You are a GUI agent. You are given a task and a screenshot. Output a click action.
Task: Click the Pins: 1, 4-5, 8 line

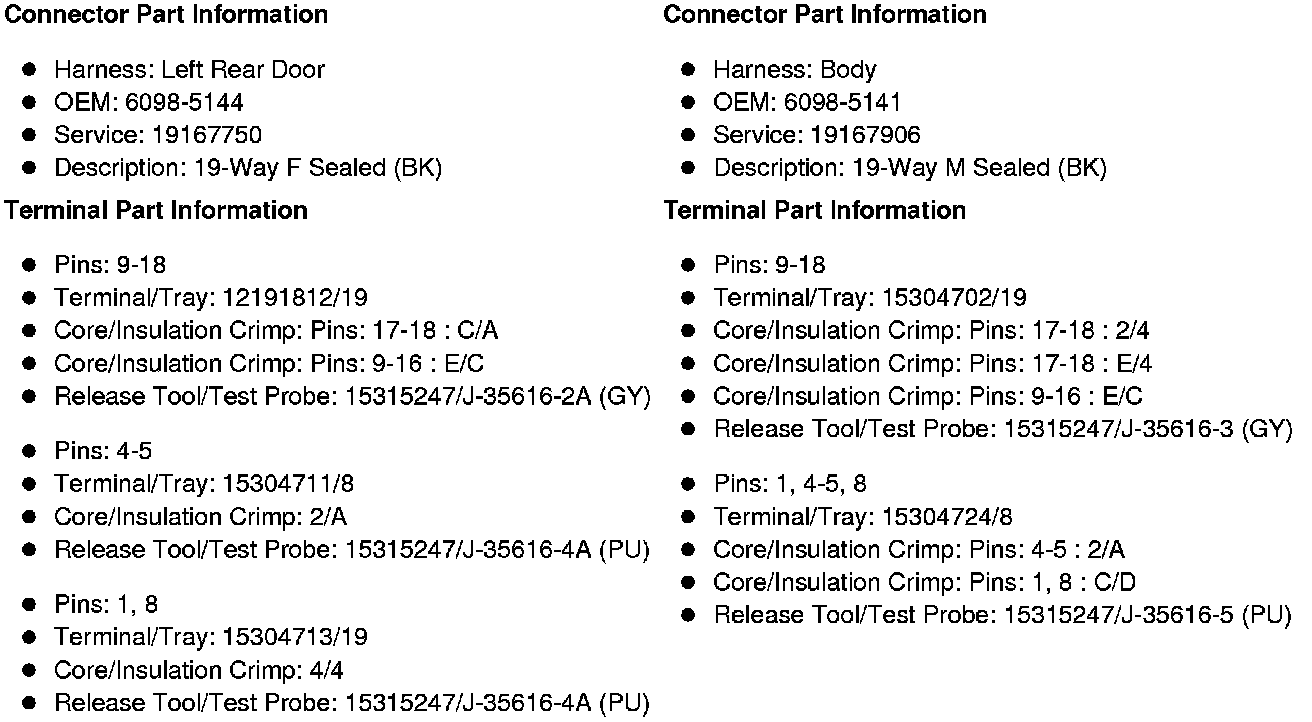click(789, 485)
